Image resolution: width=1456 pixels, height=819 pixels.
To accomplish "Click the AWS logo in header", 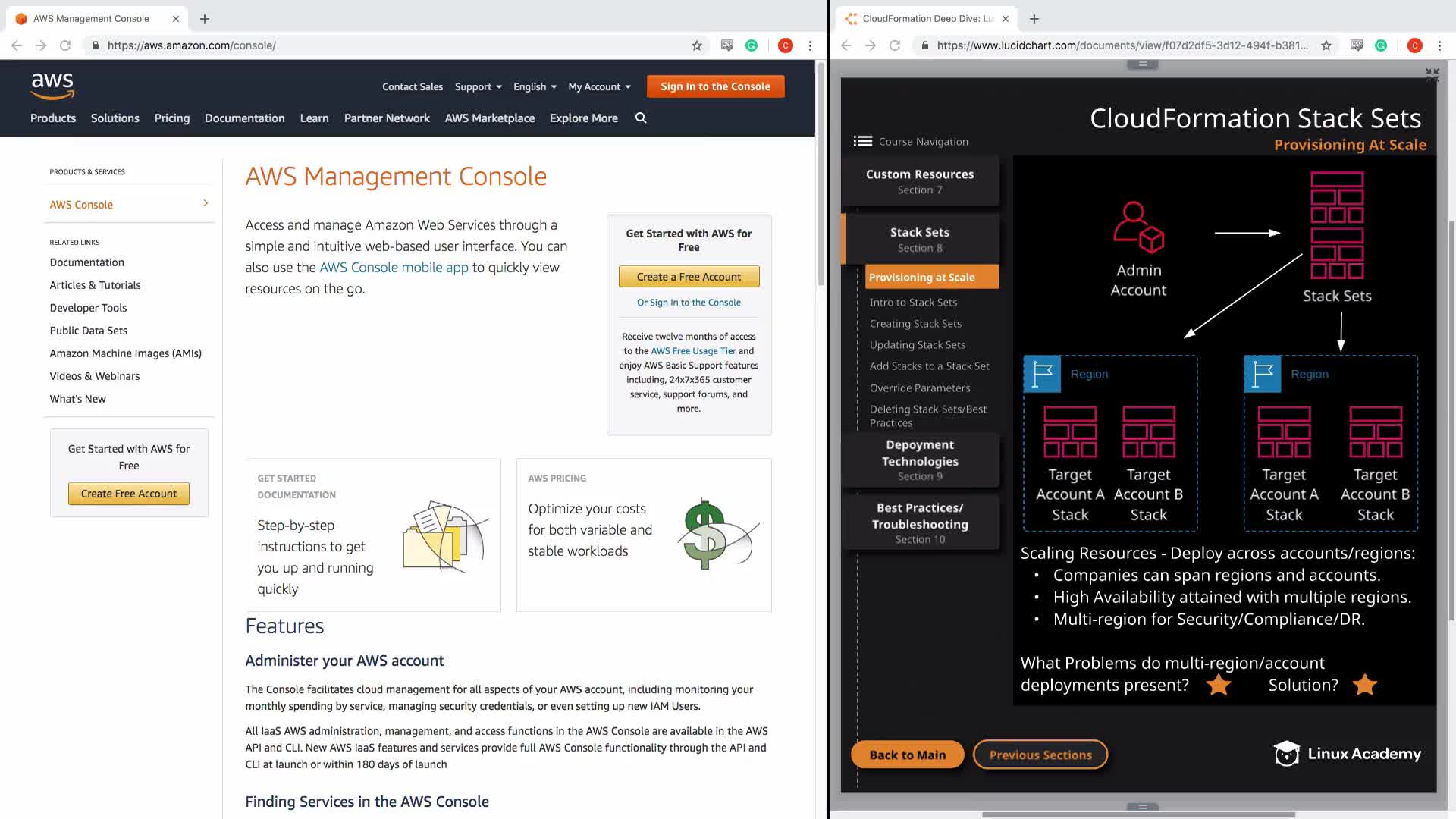I will [x=52, y=86].
